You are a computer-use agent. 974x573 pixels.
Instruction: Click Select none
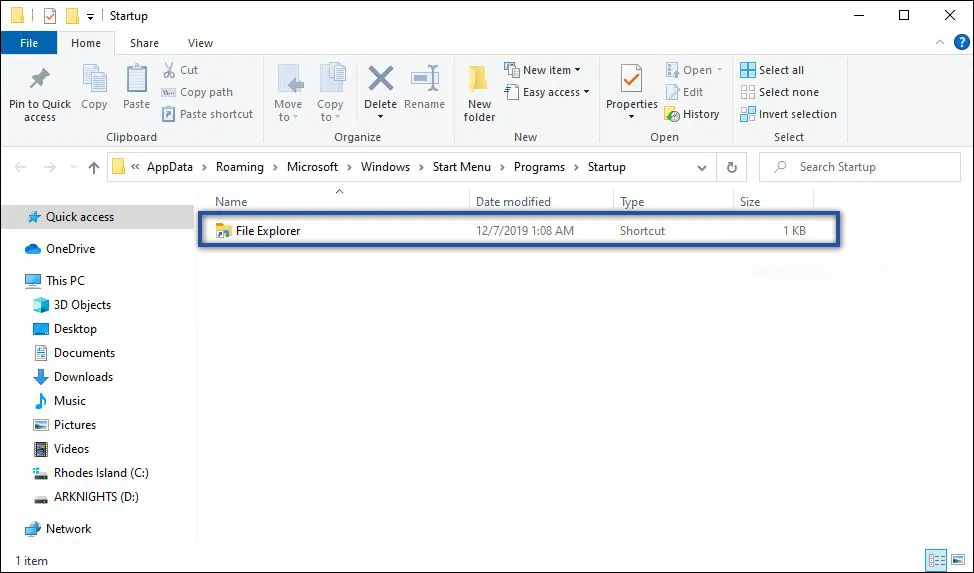coord(780,92)
